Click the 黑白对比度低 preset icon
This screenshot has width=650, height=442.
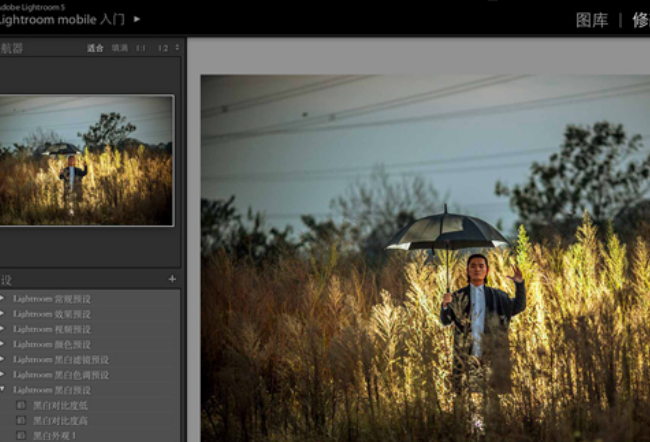tap(21, 406)
